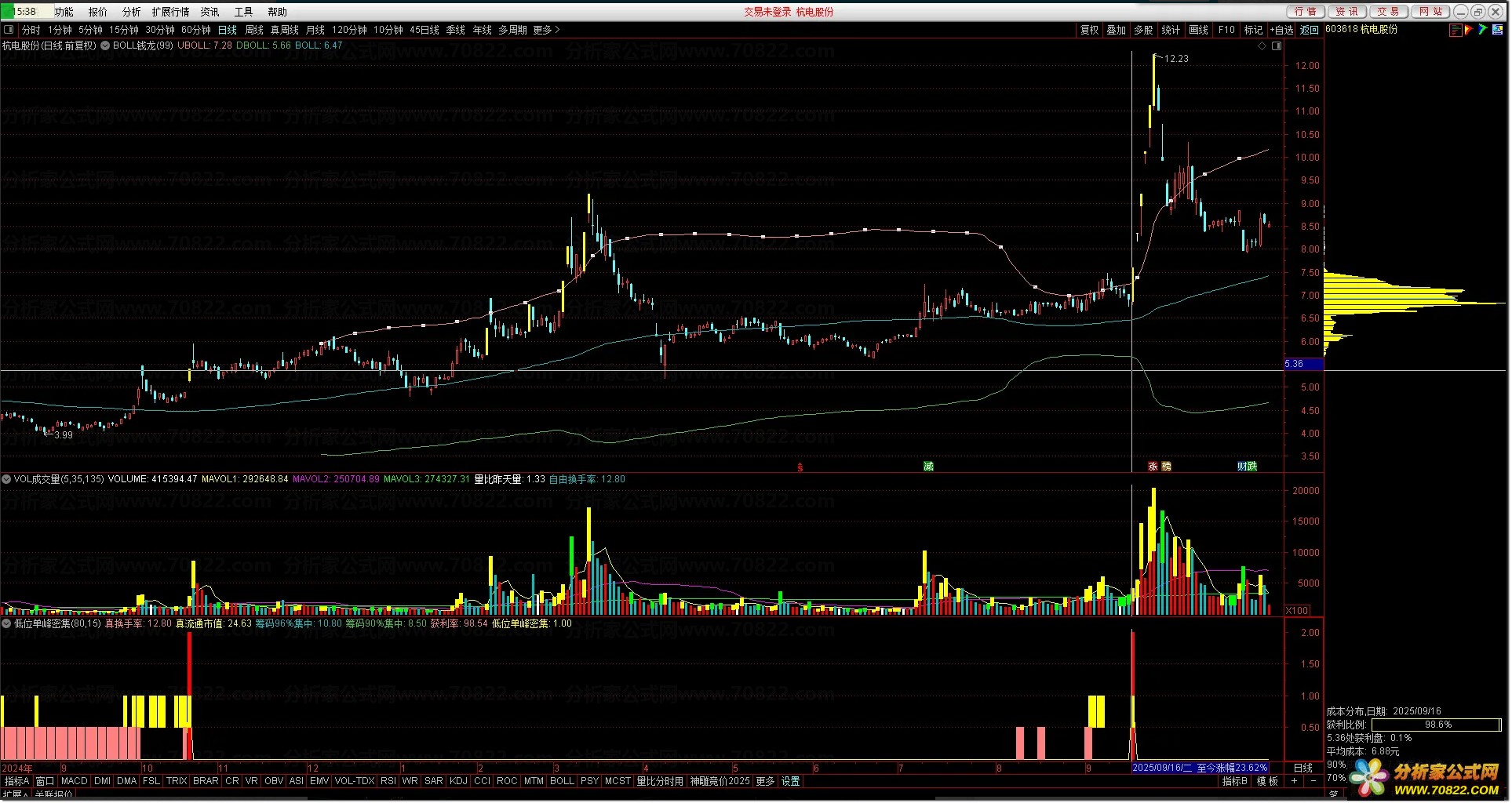The width and height of the screenshot is (1512, 803).
Task: Click the 画线 drawing tool button
Action: [1198, 30]
